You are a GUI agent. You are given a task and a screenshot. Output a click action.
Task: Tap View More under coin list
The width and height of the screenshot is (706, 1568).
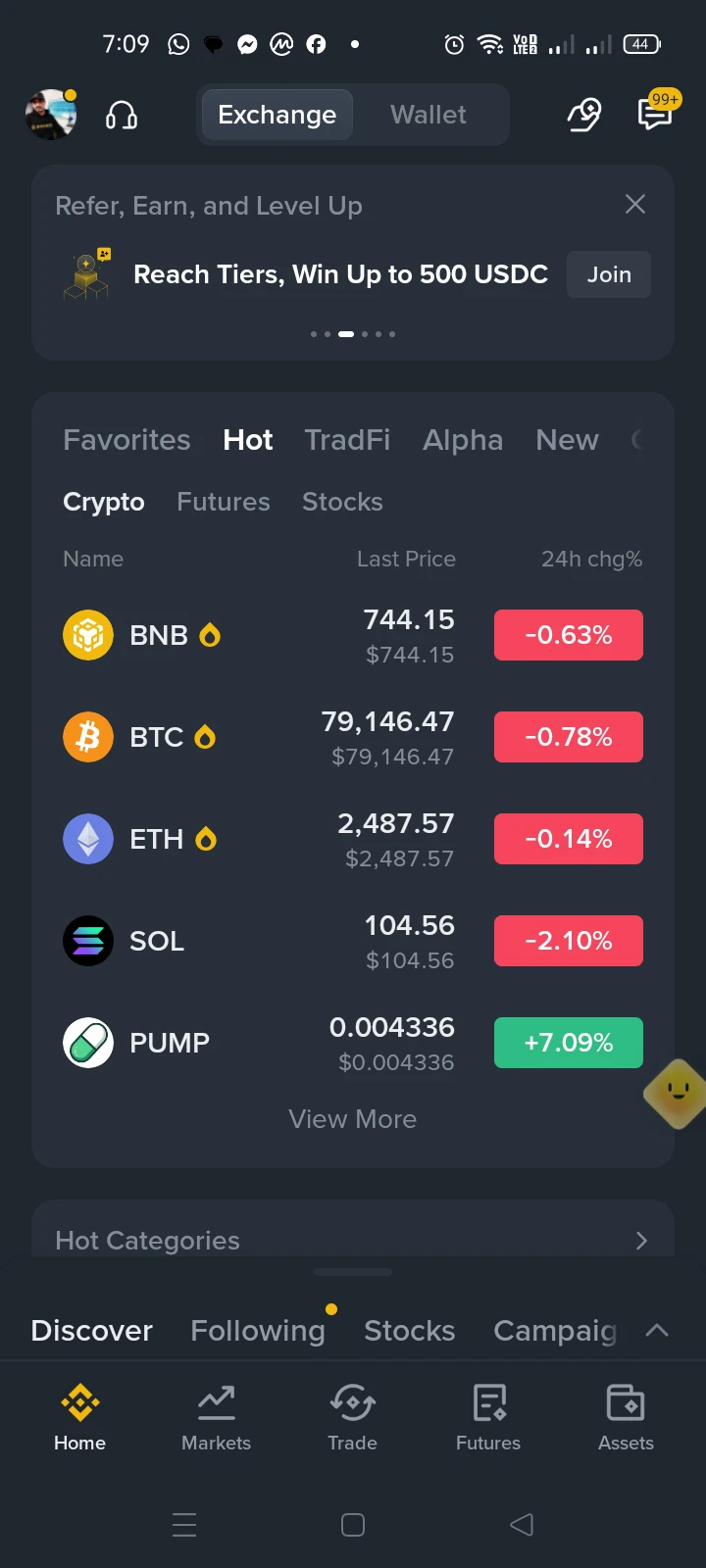point(353,1119)
